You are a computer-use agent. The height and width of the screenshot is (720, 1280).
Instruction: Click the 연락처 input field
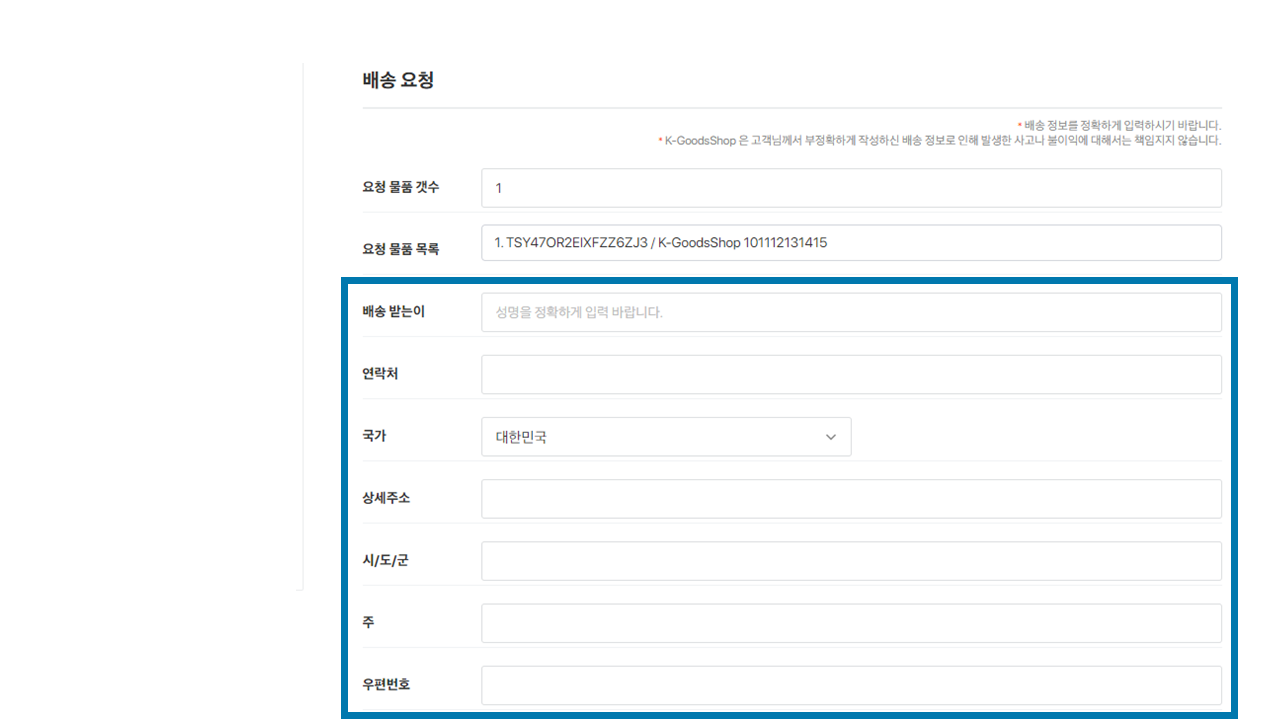pyautogui.click(x=850, y=374)
